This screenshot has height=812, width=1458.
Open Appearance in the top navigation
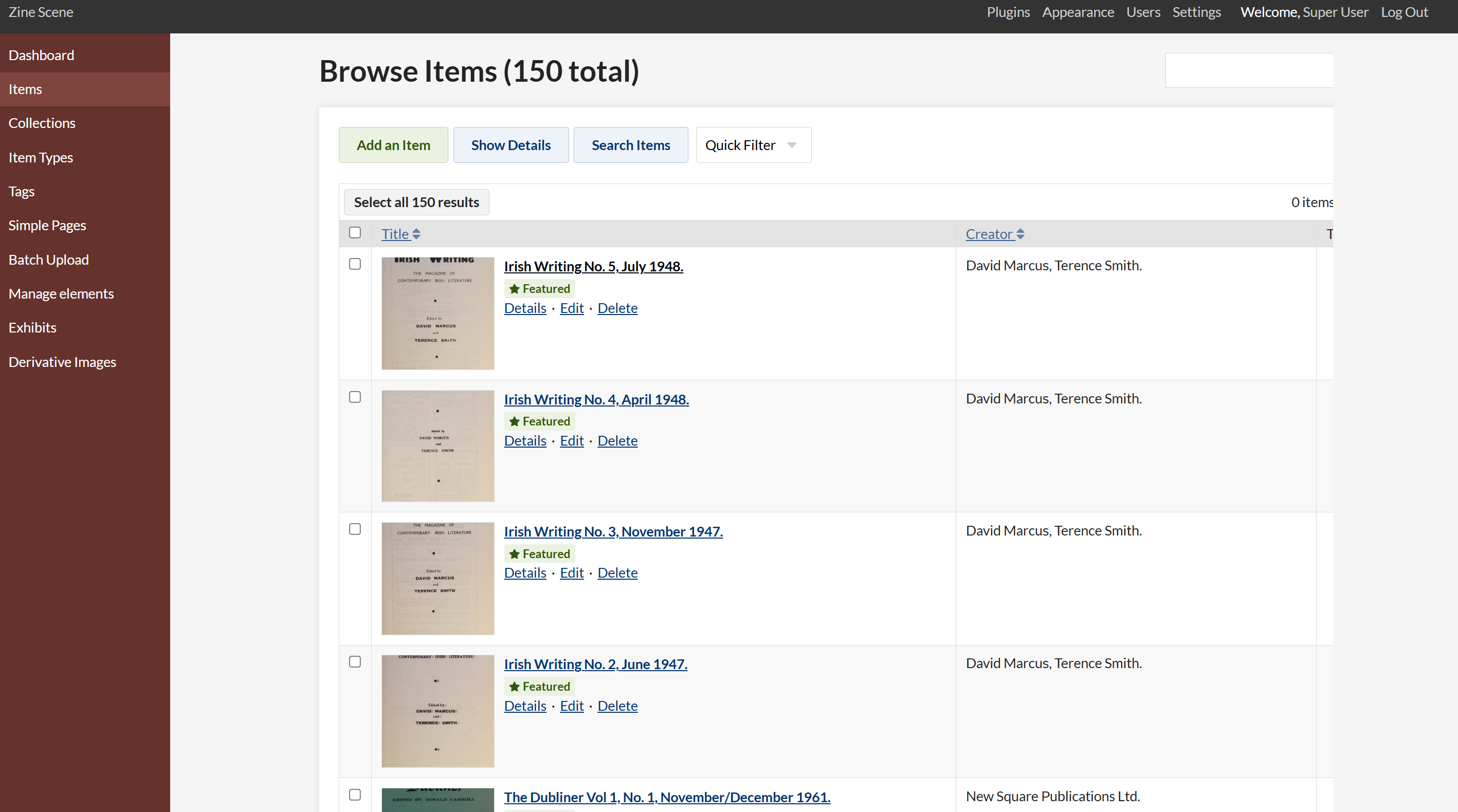pyautogui.click(x=1078, y=12)
